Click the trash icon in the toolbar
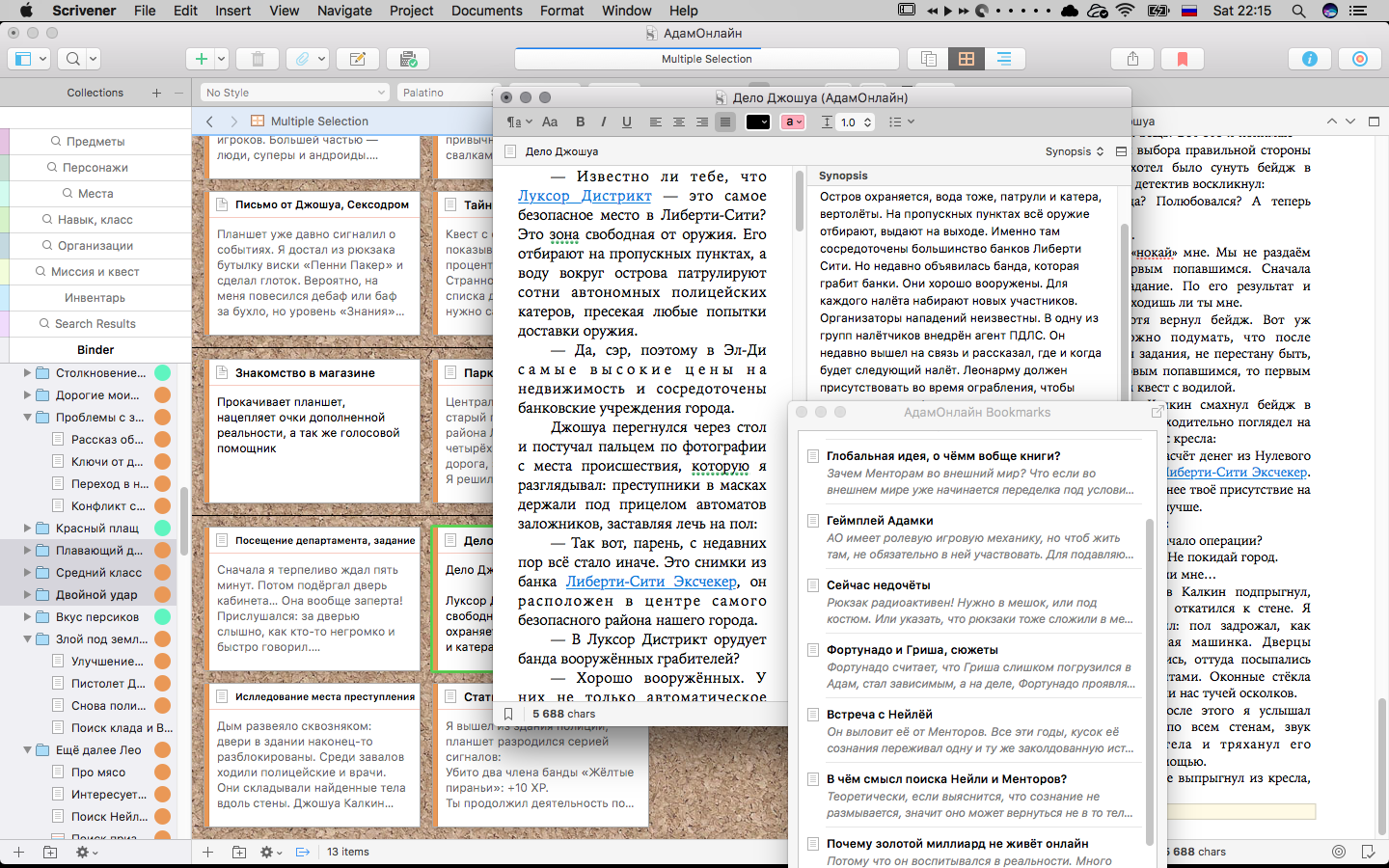 (x=258, y=59)
